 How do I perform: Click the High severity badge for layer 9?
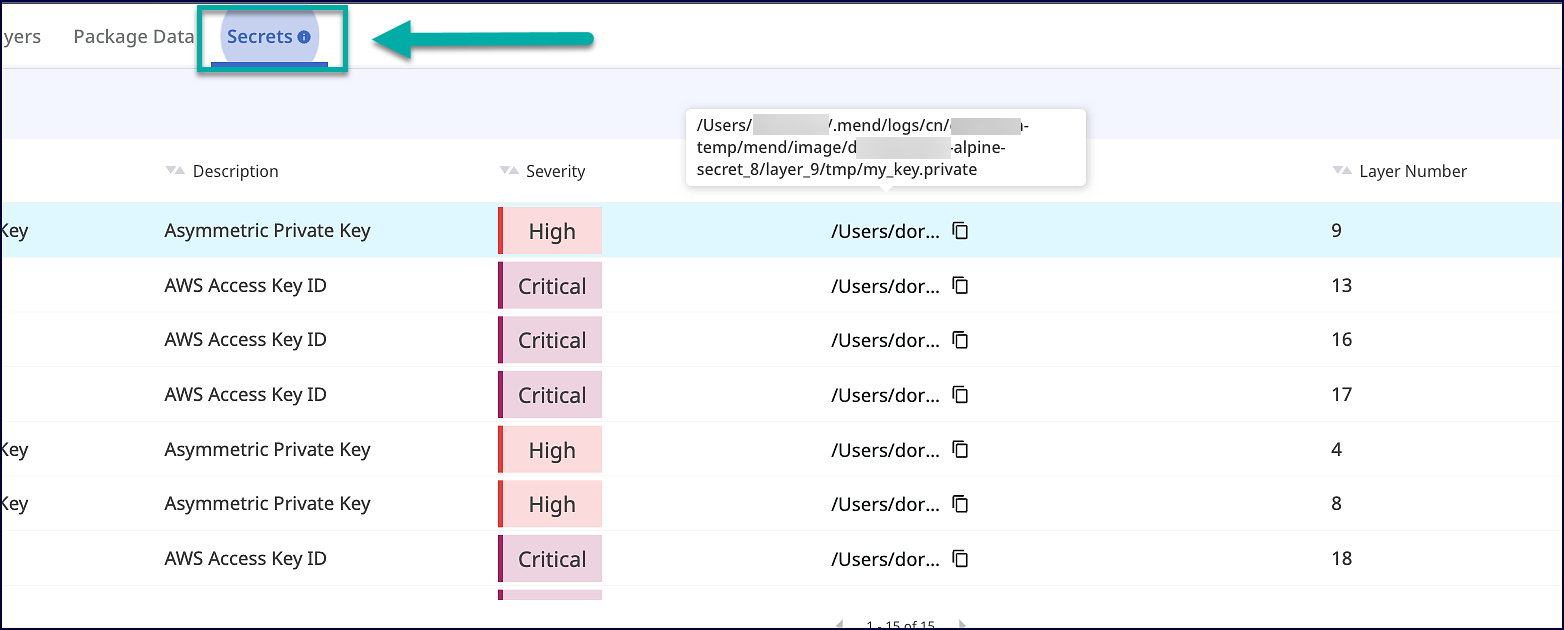click(x=551, y=231)
